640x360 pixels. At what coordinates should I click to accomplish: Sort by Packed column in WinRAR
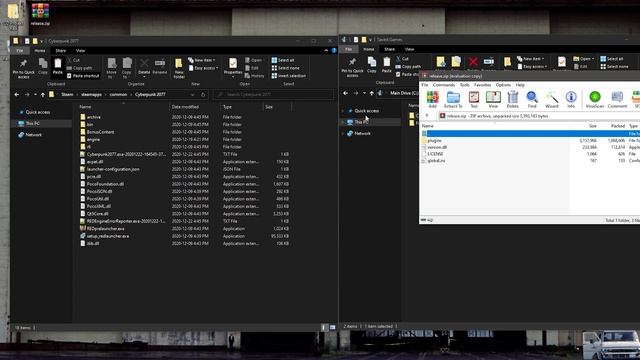[618, 126]
